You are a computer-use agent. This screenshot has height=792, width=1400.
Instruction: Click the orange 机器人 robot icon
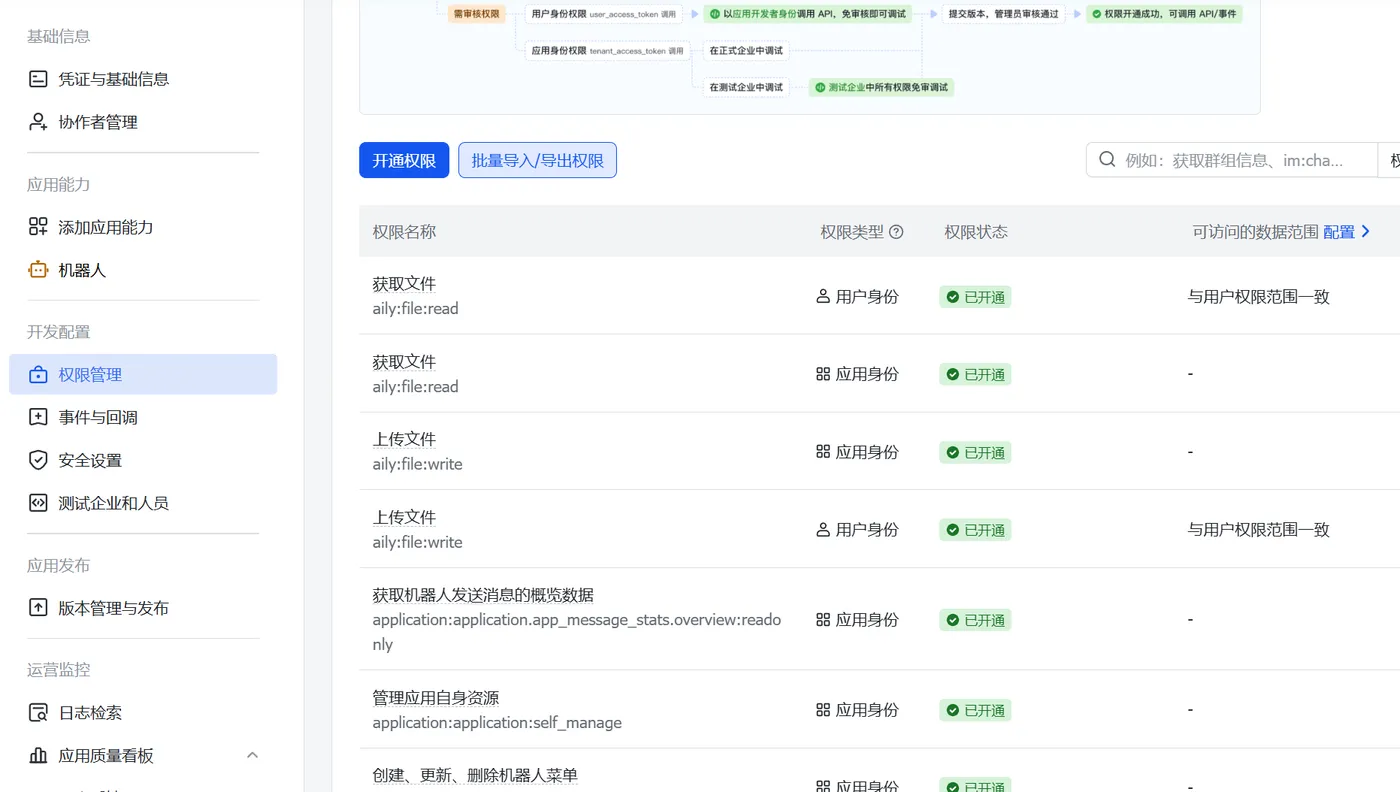(x=38, y=270)
